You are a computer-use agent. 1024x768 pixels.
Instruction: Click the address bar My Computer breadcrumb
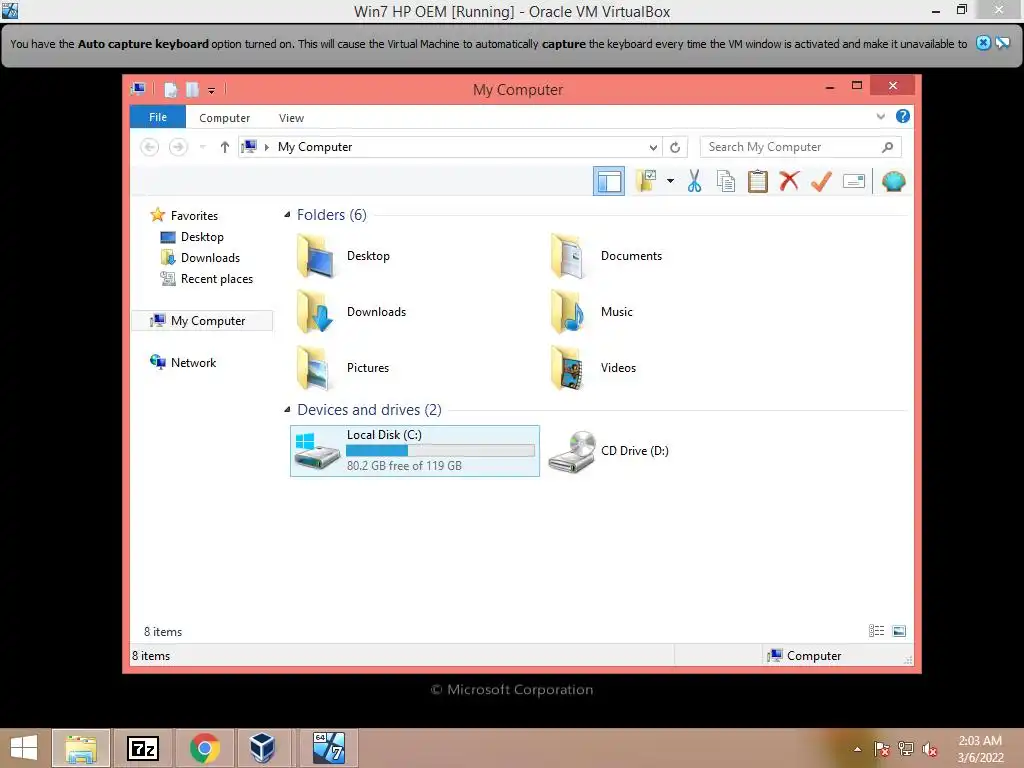315,147
